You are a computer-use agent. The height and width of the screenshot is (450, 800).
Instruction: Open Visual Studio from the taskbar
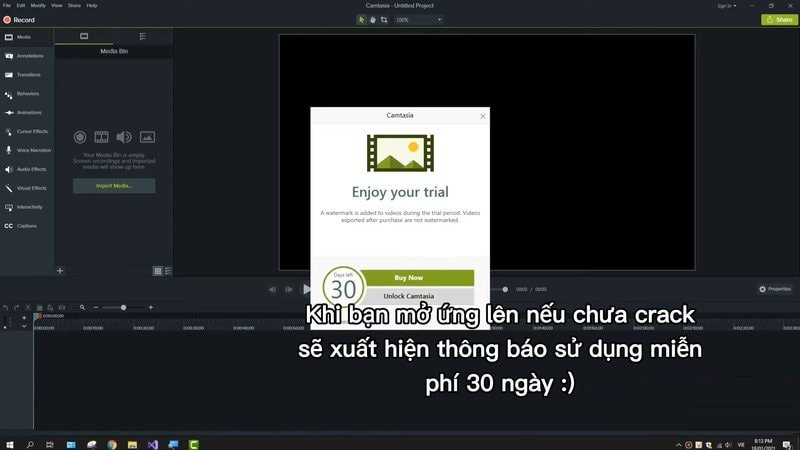point(153,445)
